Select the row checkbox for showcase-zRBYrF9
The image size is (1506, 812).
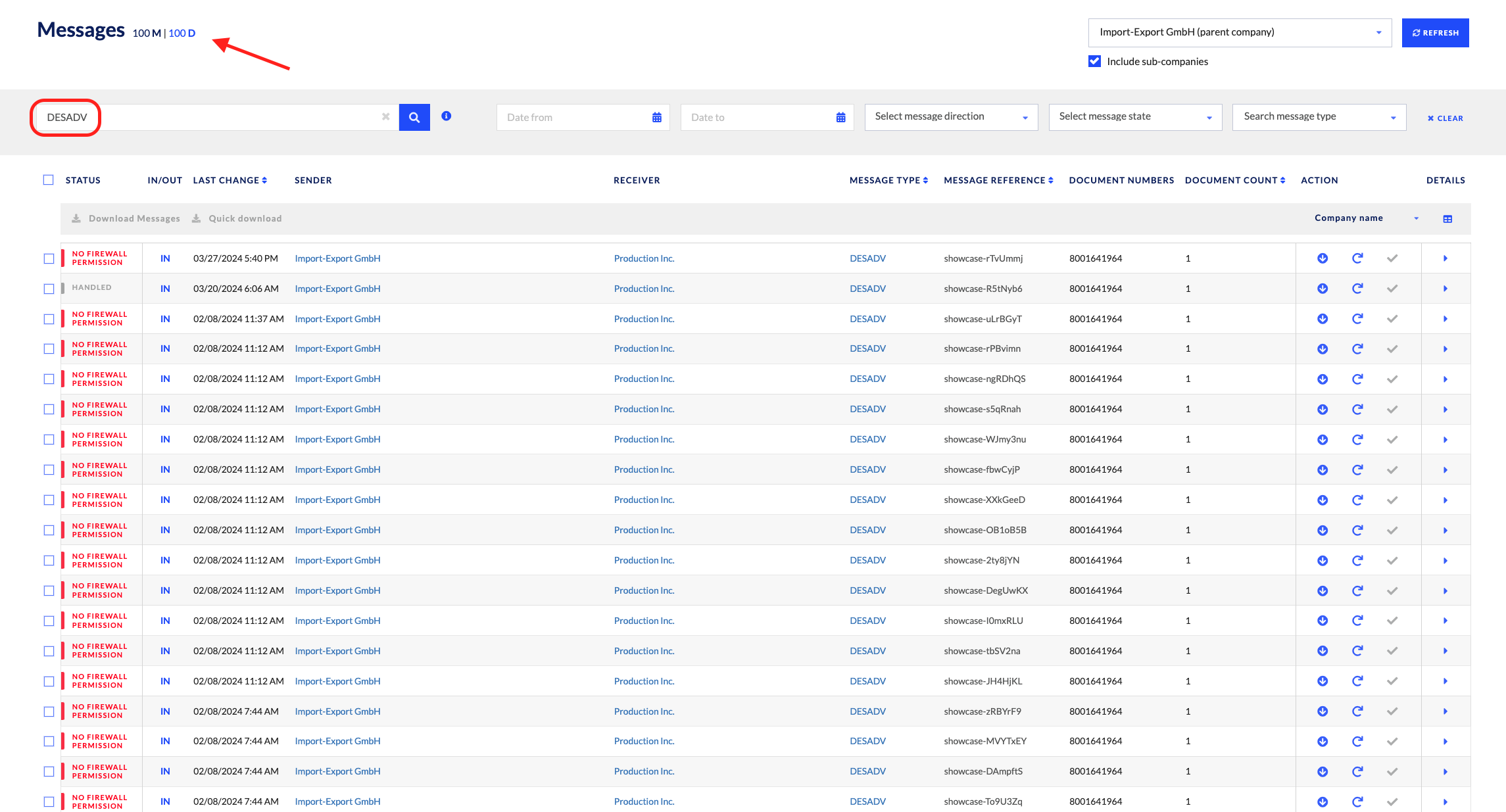coord(49,711)
